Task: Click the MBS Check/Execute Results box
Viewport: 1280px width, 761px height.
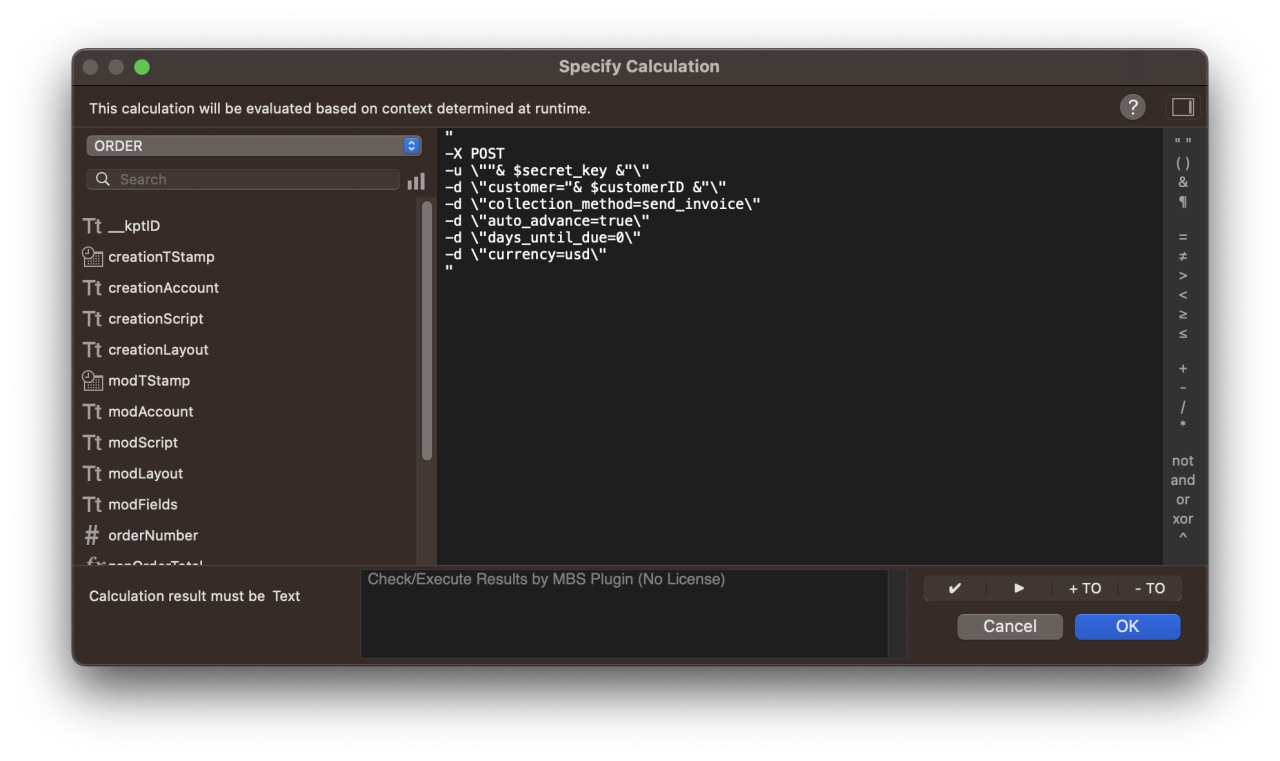Action: tap(625, 614)
